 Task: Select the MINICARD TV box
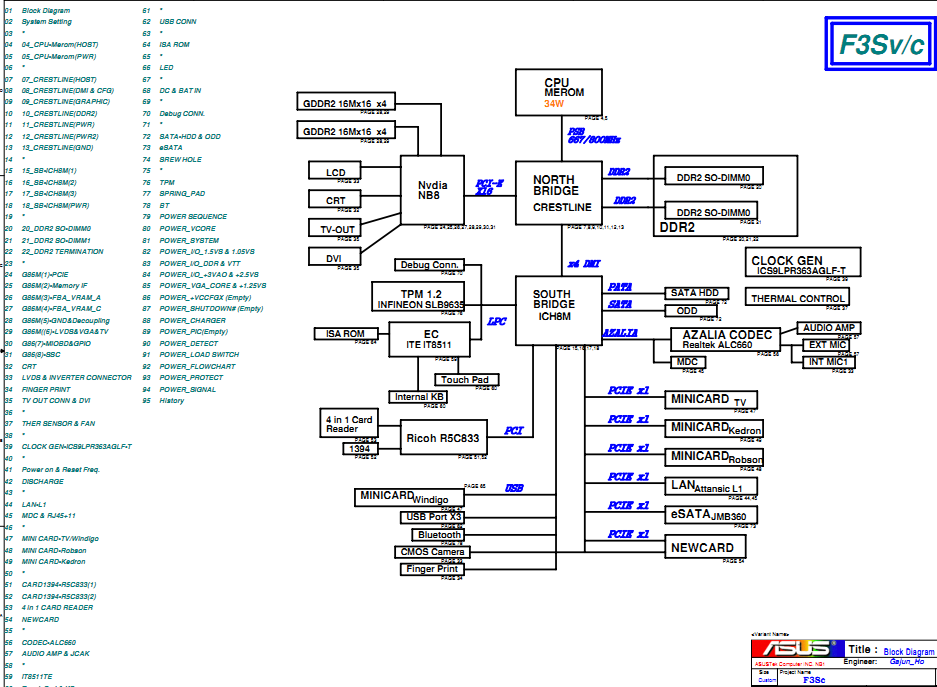point(711,400)
